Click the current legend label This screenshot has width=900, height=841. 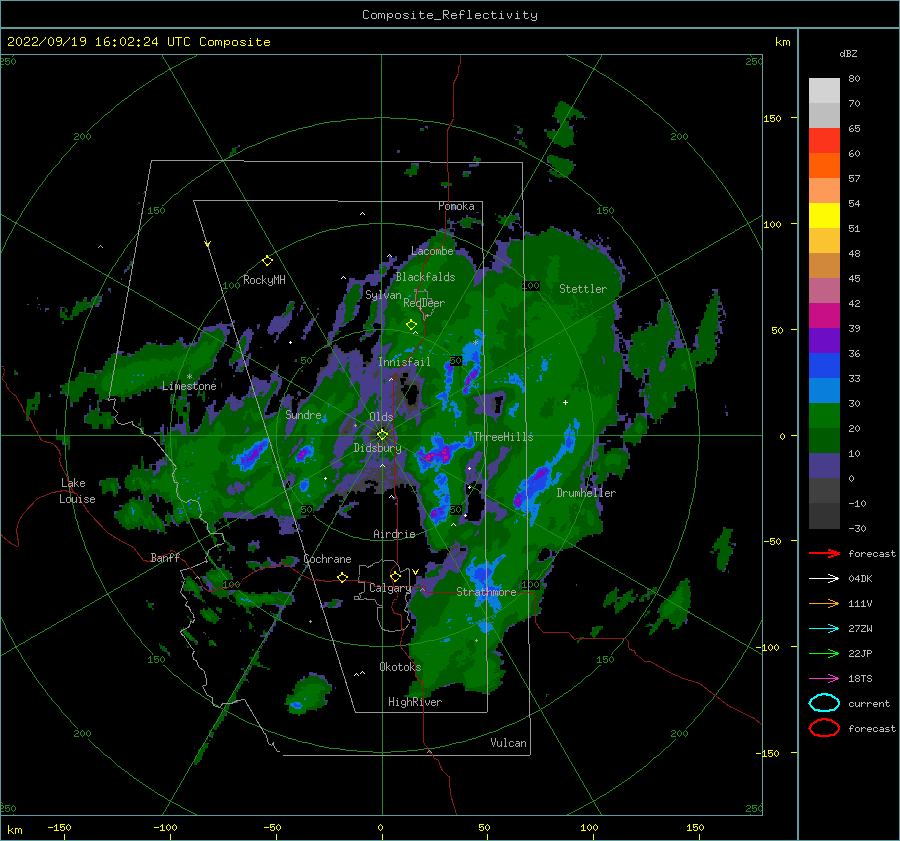[x=868, y=704]
